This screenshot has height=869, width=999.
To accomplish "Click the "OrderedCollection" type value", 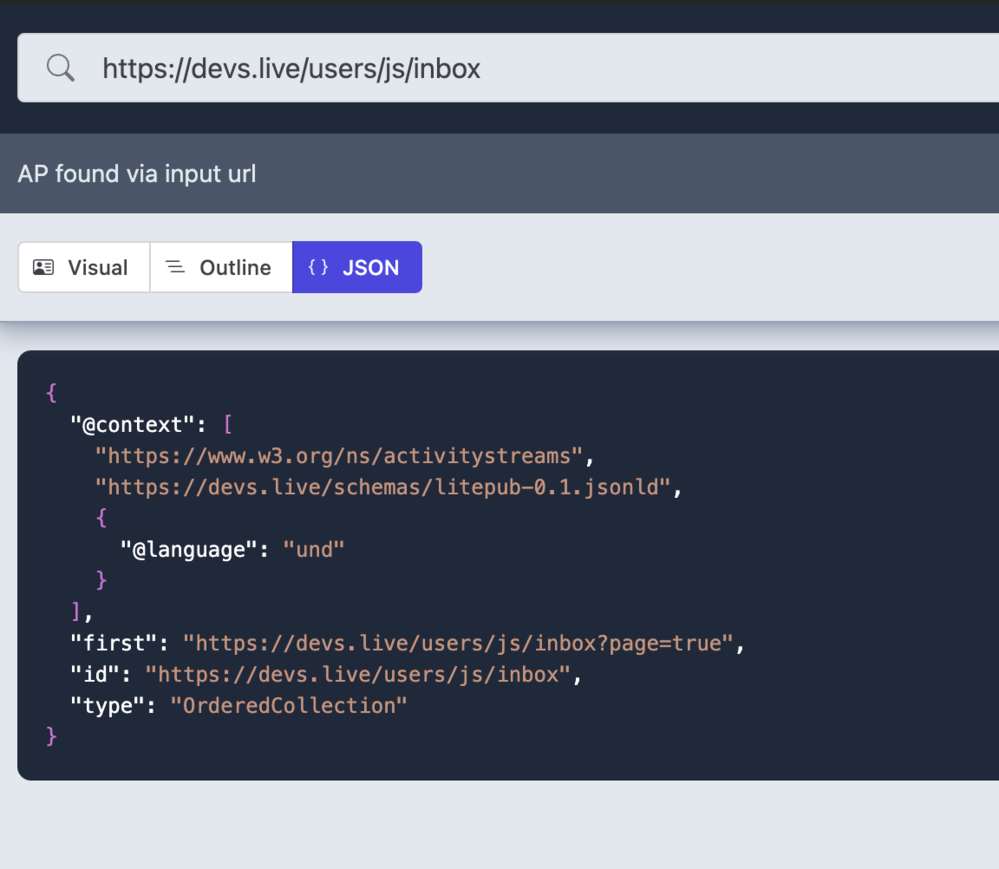I will [289, 705].
